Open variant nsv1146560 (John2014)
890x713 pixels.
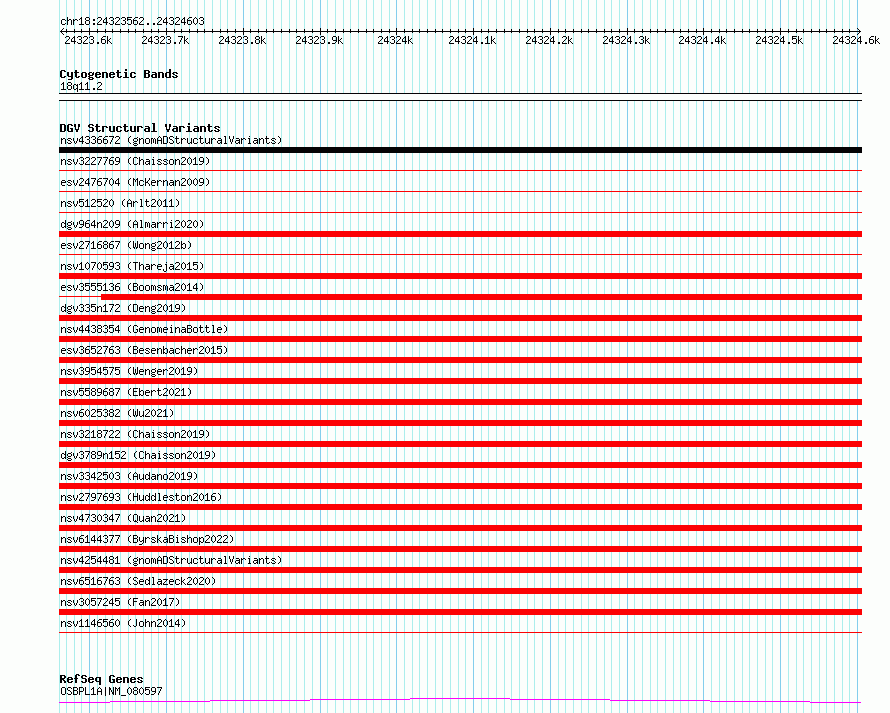tap(123, 623)
